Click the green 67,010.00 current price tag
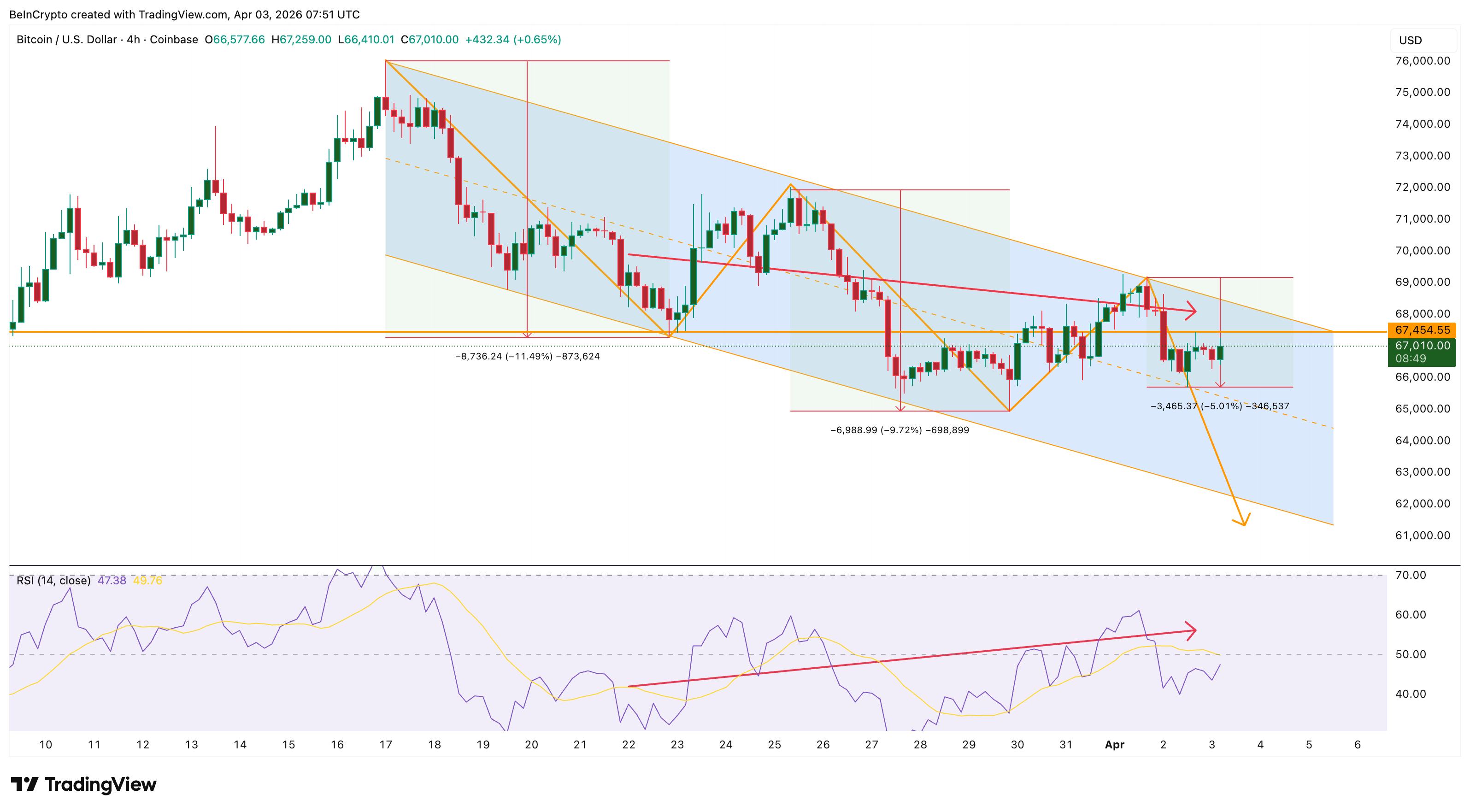Viewport: 1470px width, 812px height. [1422, 346]
